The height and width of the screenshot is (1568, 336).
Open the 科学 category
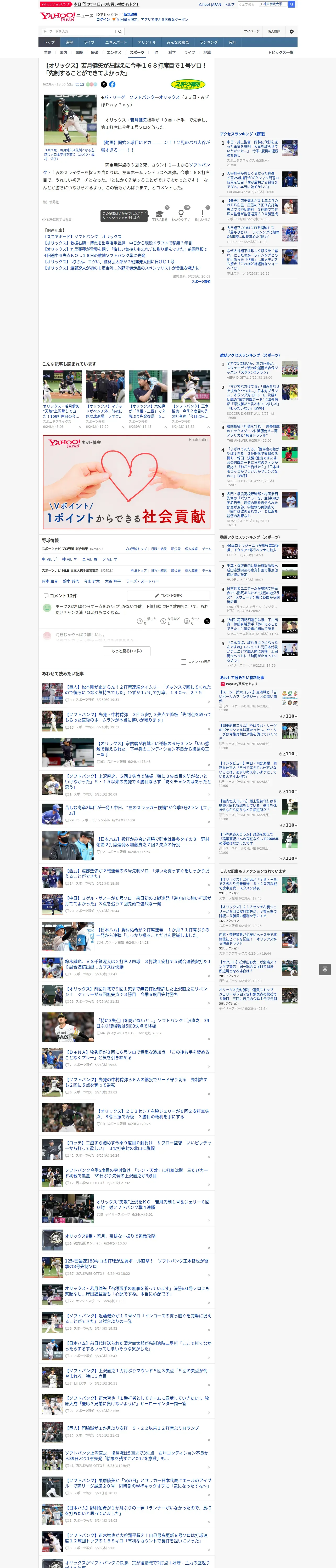click(172, 52)
